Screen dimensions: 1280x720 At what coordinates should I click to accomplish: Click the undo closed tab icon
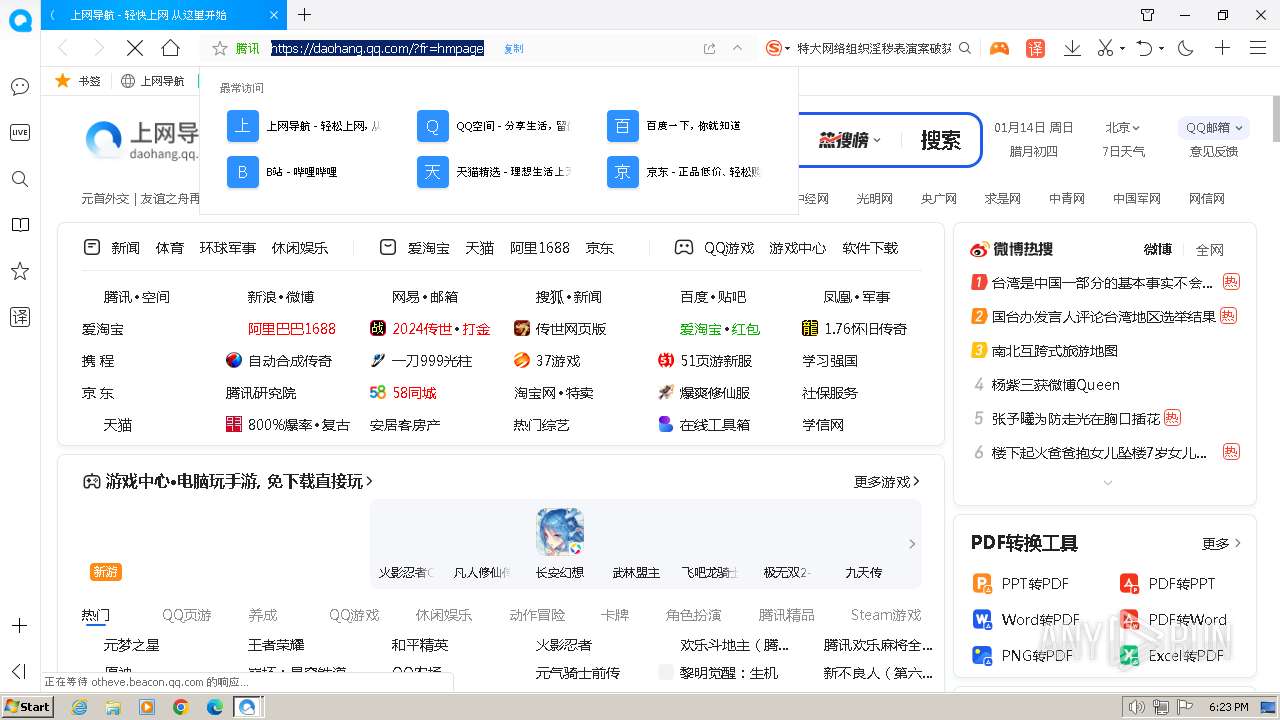pos(1144,48)
